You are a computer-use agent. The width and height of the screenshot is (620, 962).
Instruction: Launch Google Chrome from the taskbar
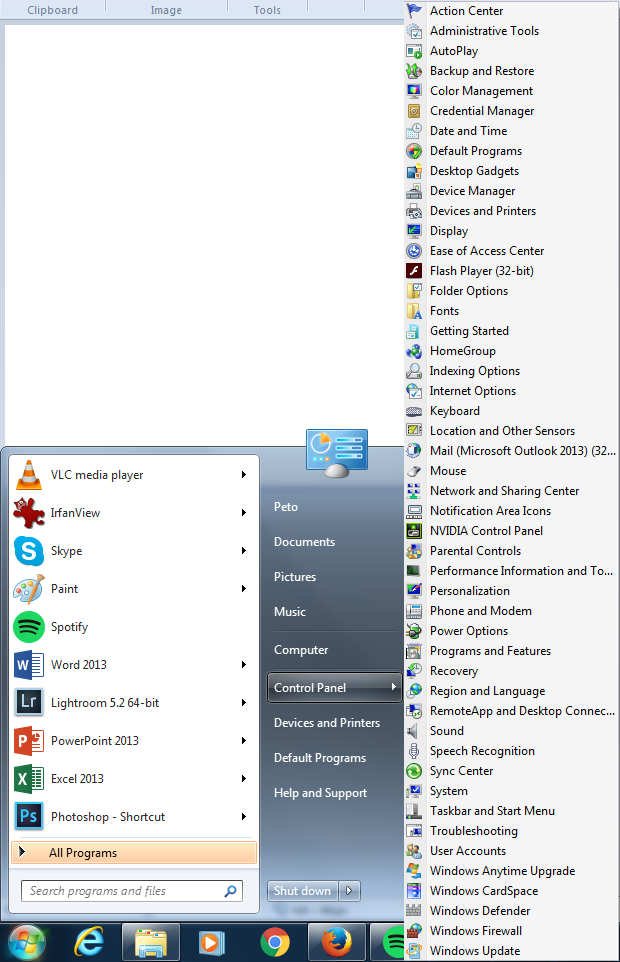[x=275, y=942]
